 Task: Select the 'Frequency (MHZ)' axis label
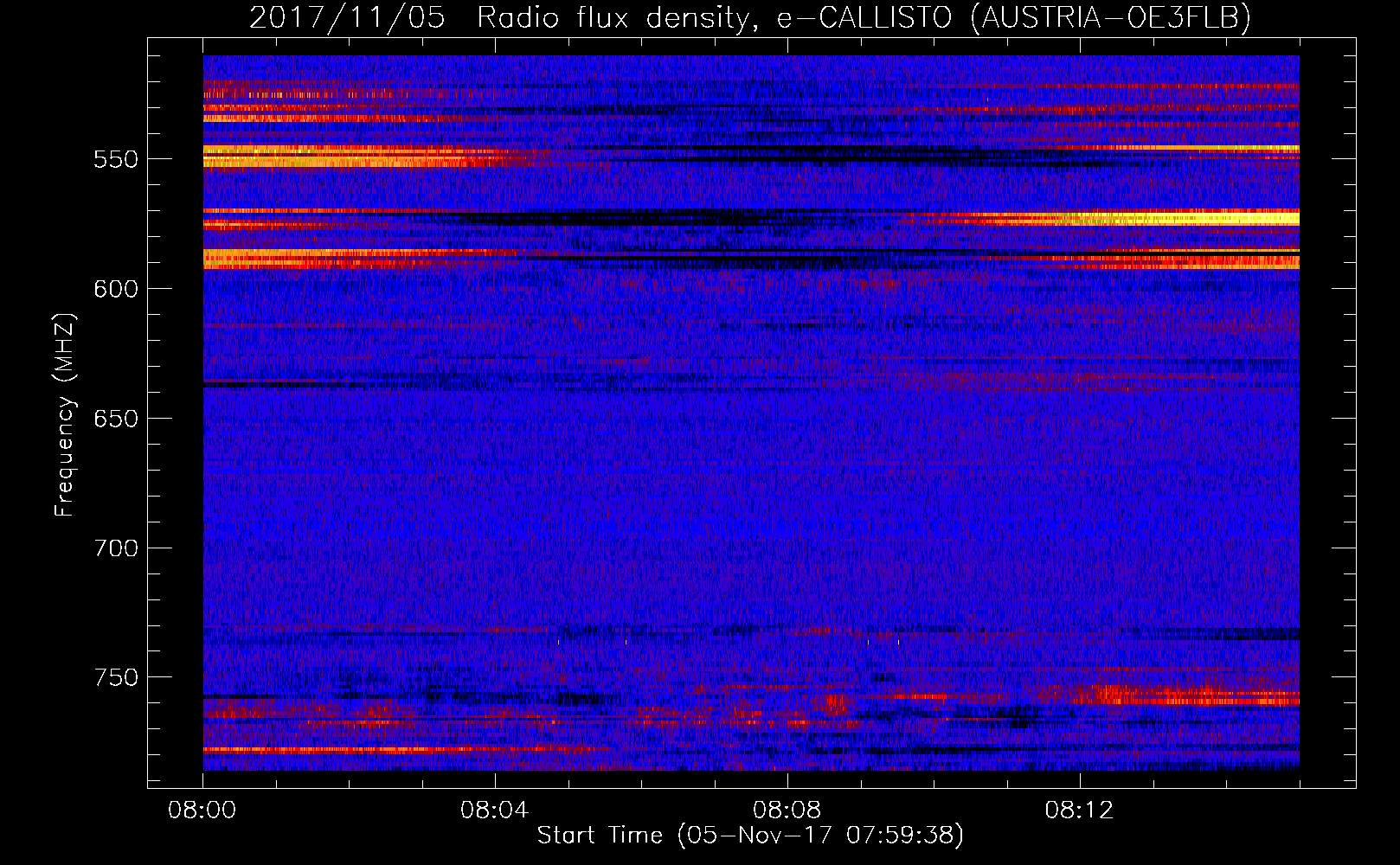(x=65, y=414)
